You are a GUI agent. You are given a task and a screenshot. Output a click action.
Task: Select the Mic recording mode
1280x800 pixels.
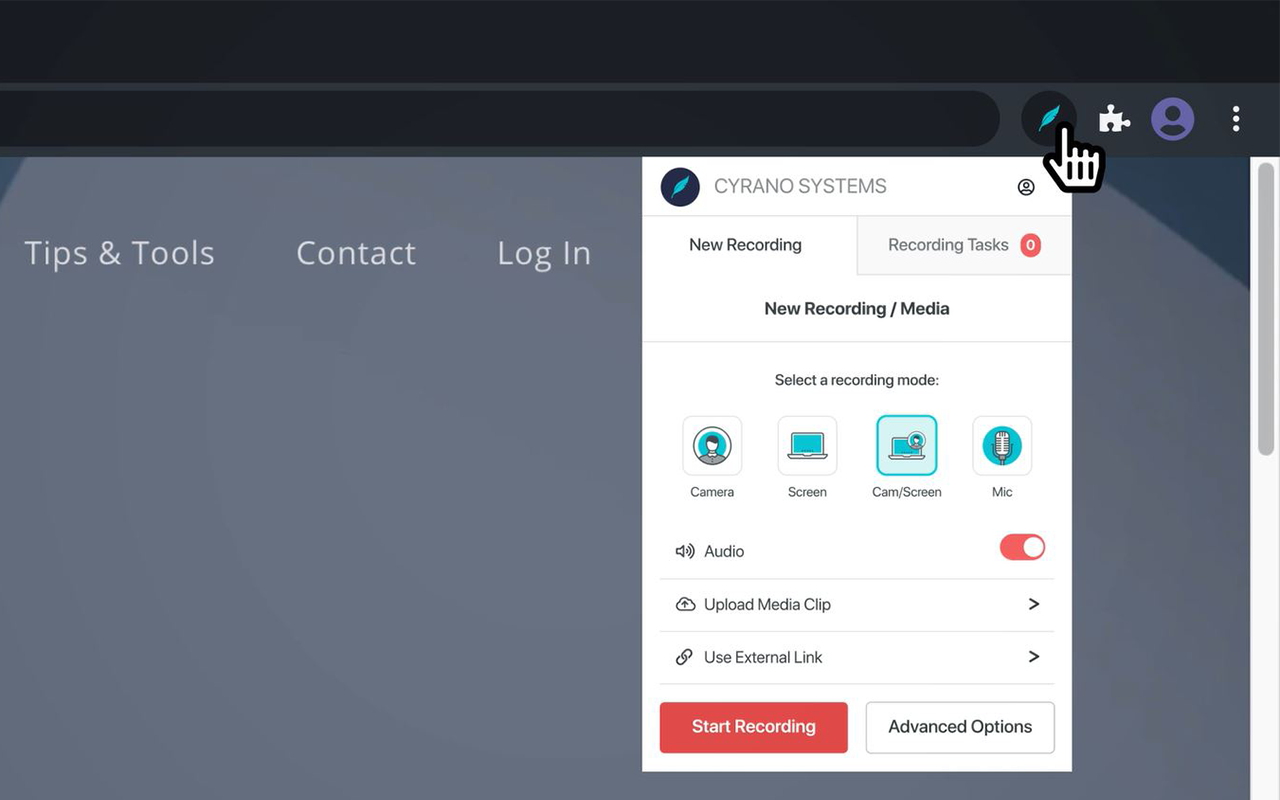[x=1002, y=446]
